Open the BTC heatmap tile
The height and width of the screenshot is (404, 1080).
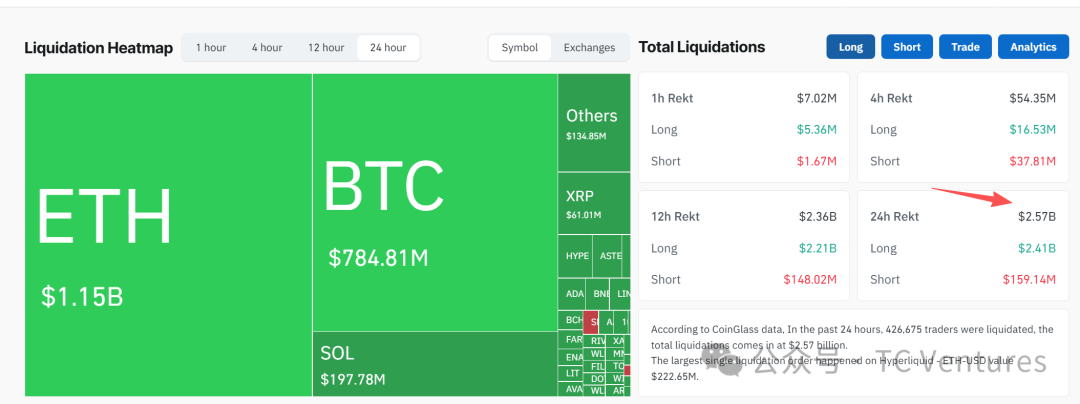pyautogui.click(x=435, y=202)
